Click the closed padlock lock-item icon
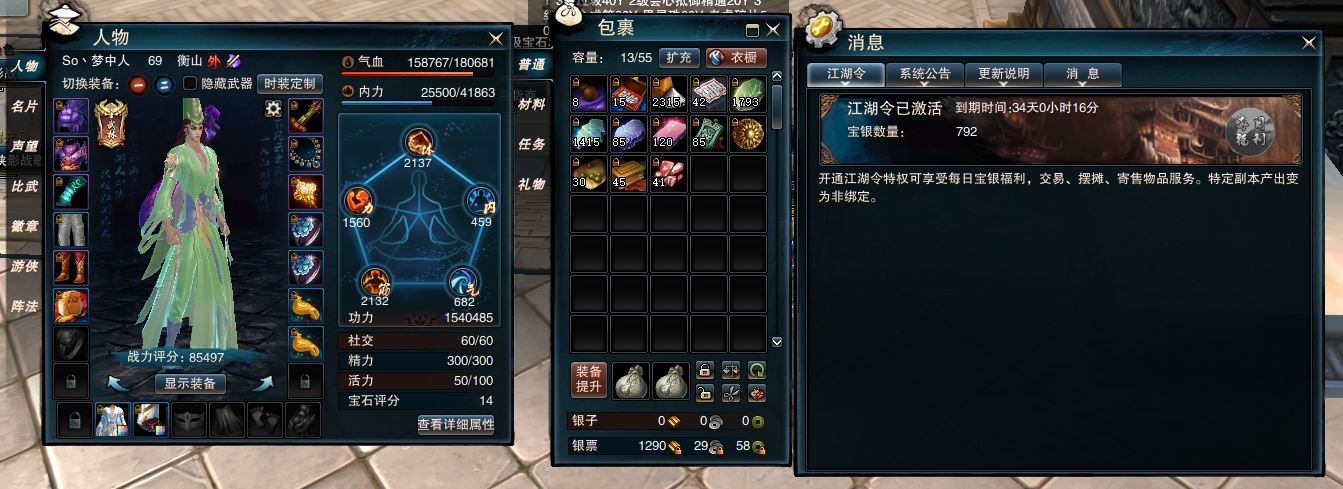1343x489 pixels. coord(705,370)
